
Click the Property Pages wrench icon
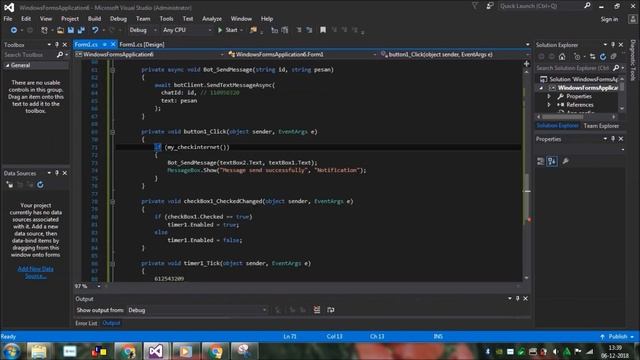pos(565,162)
